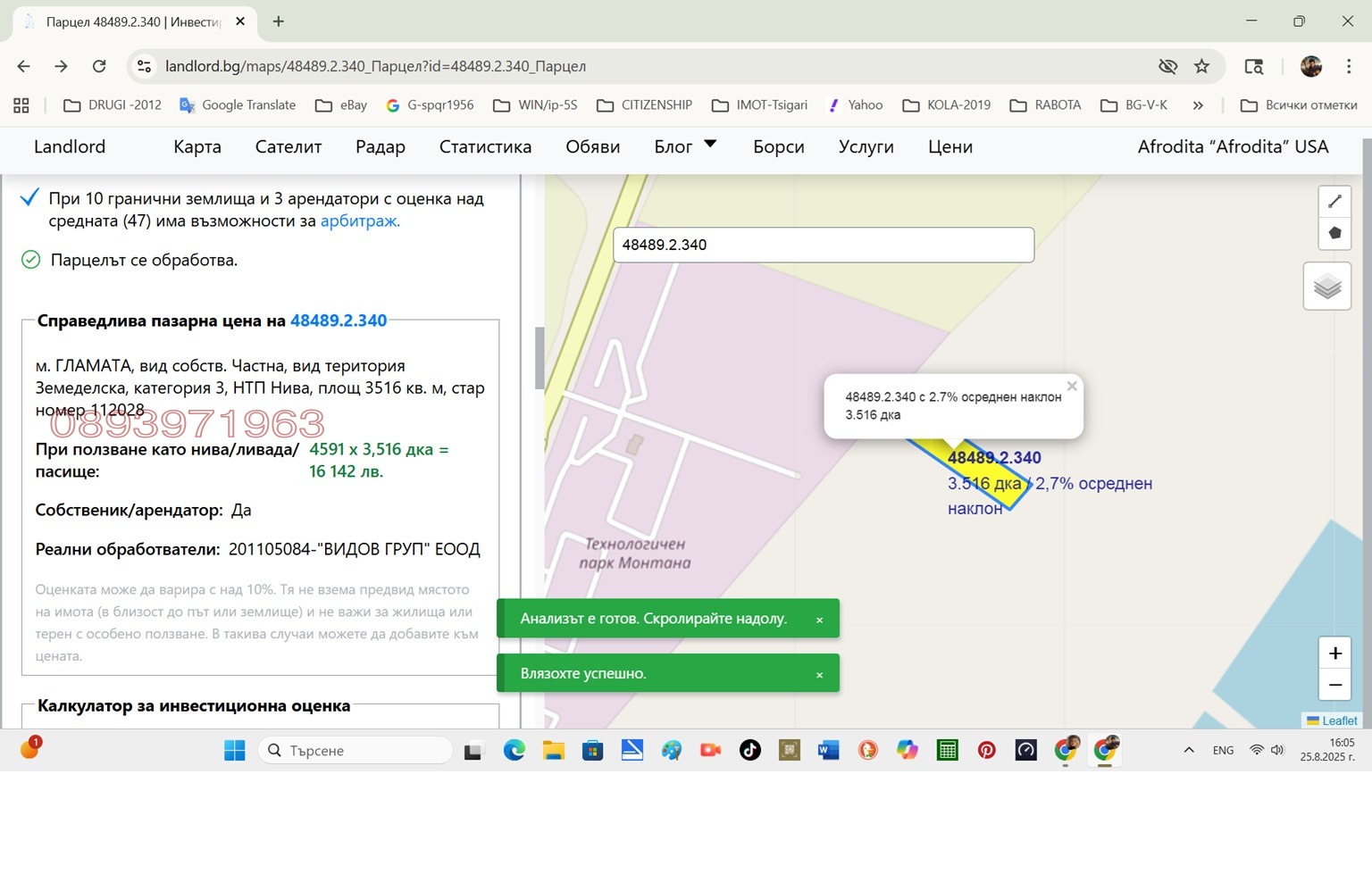1372x874 pixels.
Task: Click the left panel scrollbar handle
Action: pyautogui.click(x=539, y=358)
